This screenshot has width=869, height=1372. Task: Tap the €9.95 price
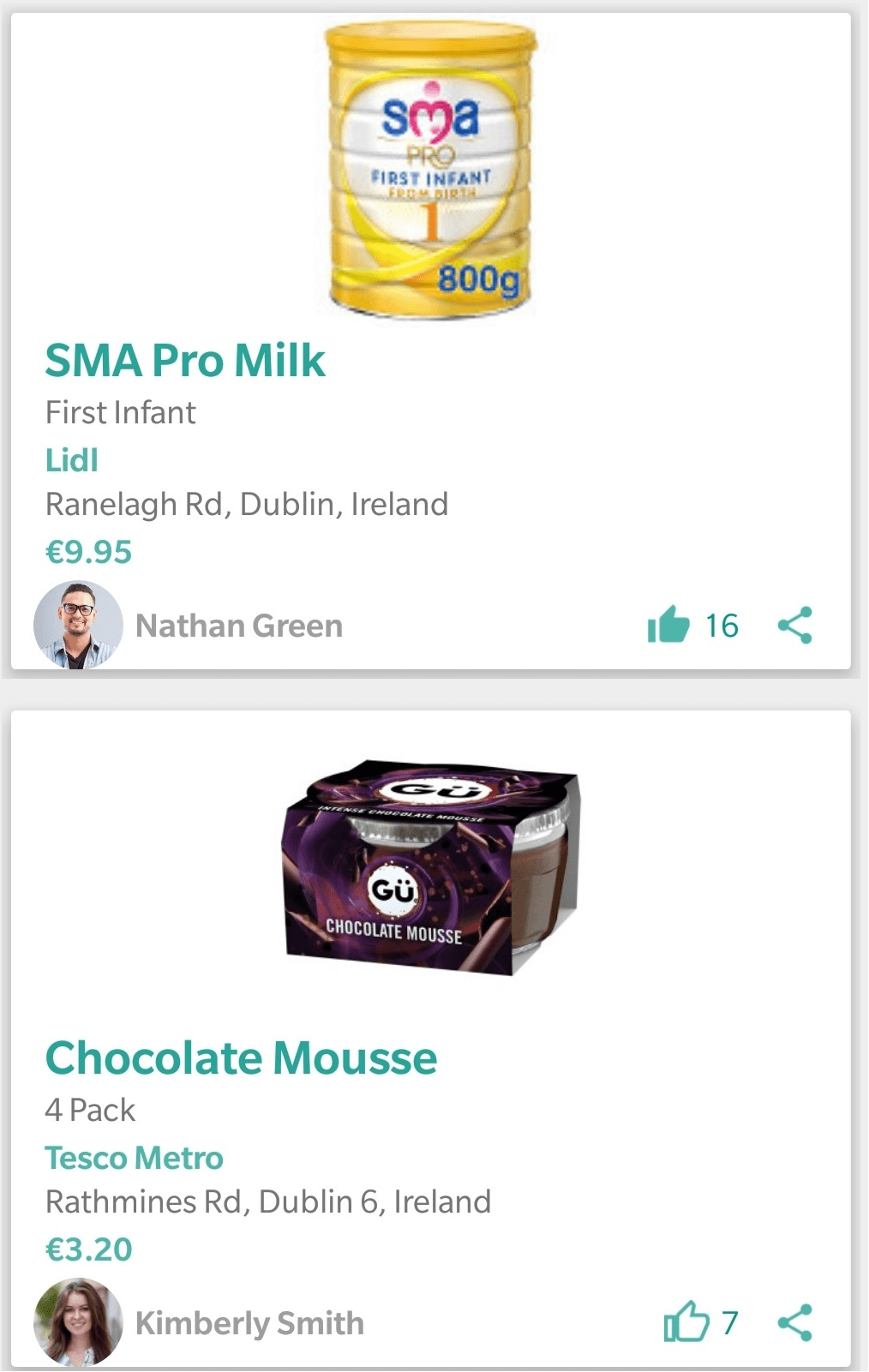click(x=88, y=552)
